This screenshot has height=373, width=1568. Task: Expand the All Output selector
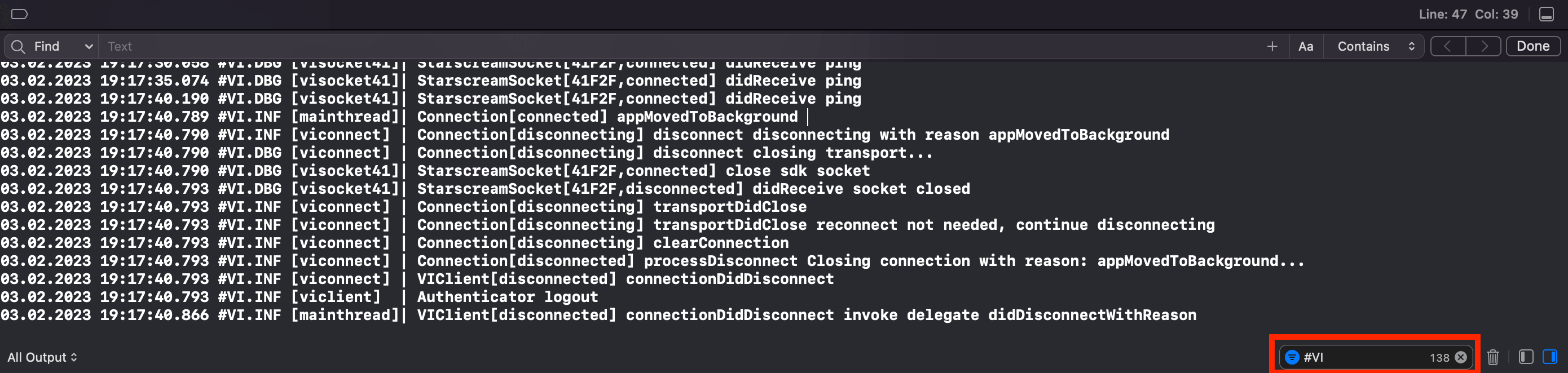42,357
